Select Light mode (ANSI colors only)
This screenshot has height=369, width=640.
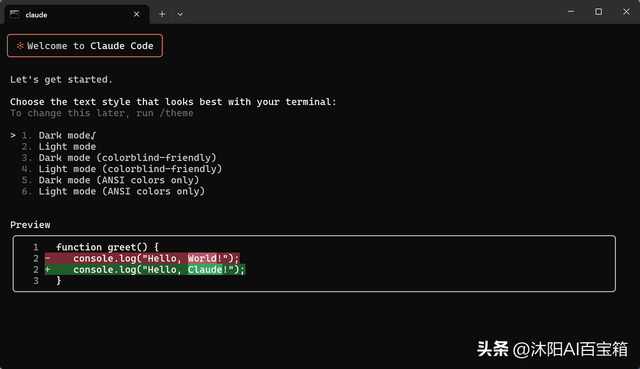coord(113,191)
